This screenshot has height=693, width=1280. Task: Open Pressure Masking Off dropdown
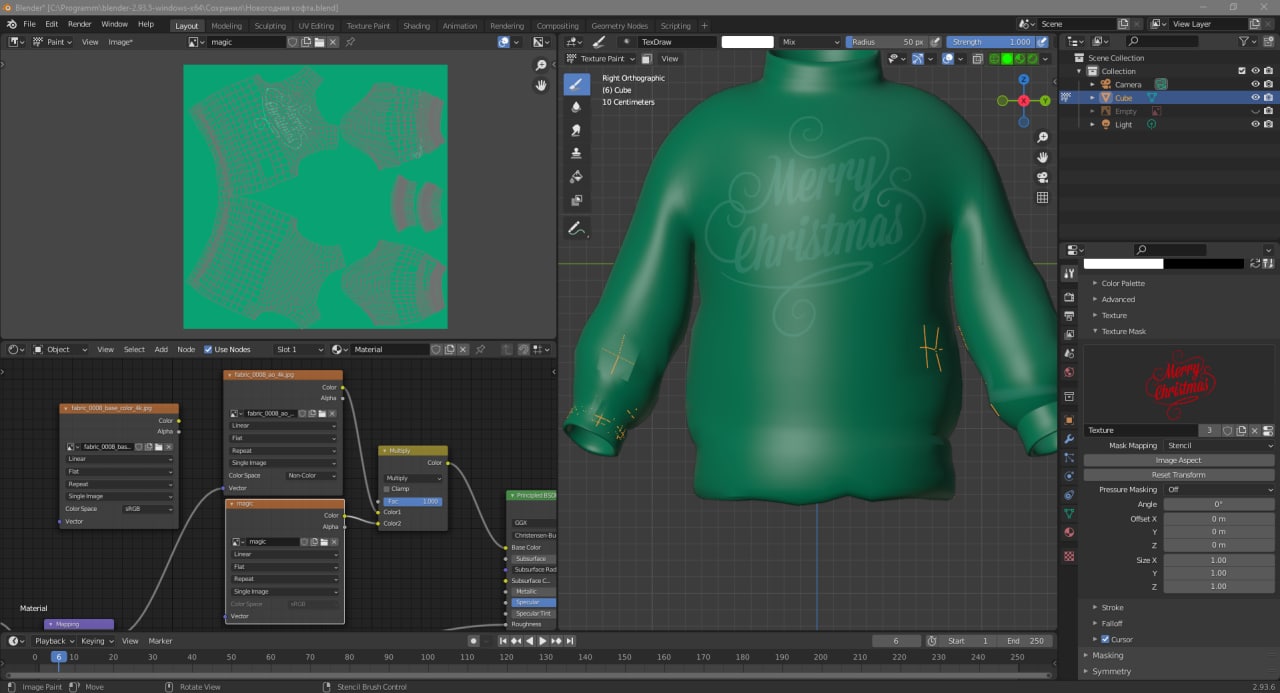click(x=1219, y=489)
